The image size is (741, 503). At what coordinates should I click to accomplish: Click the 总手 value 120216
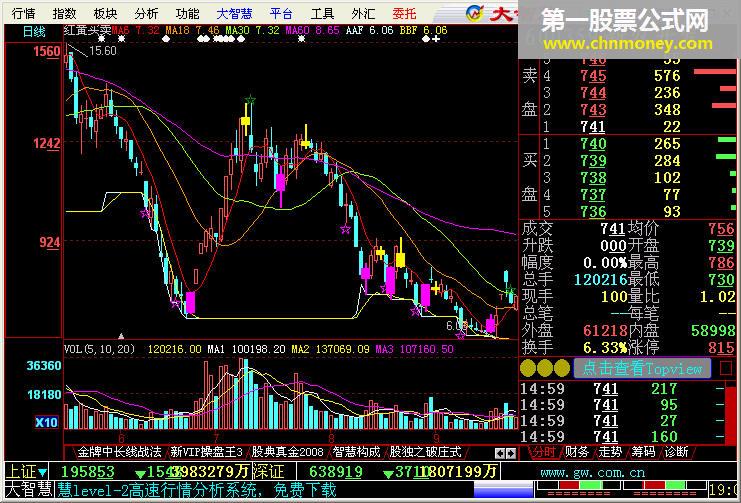click(600, 280)
